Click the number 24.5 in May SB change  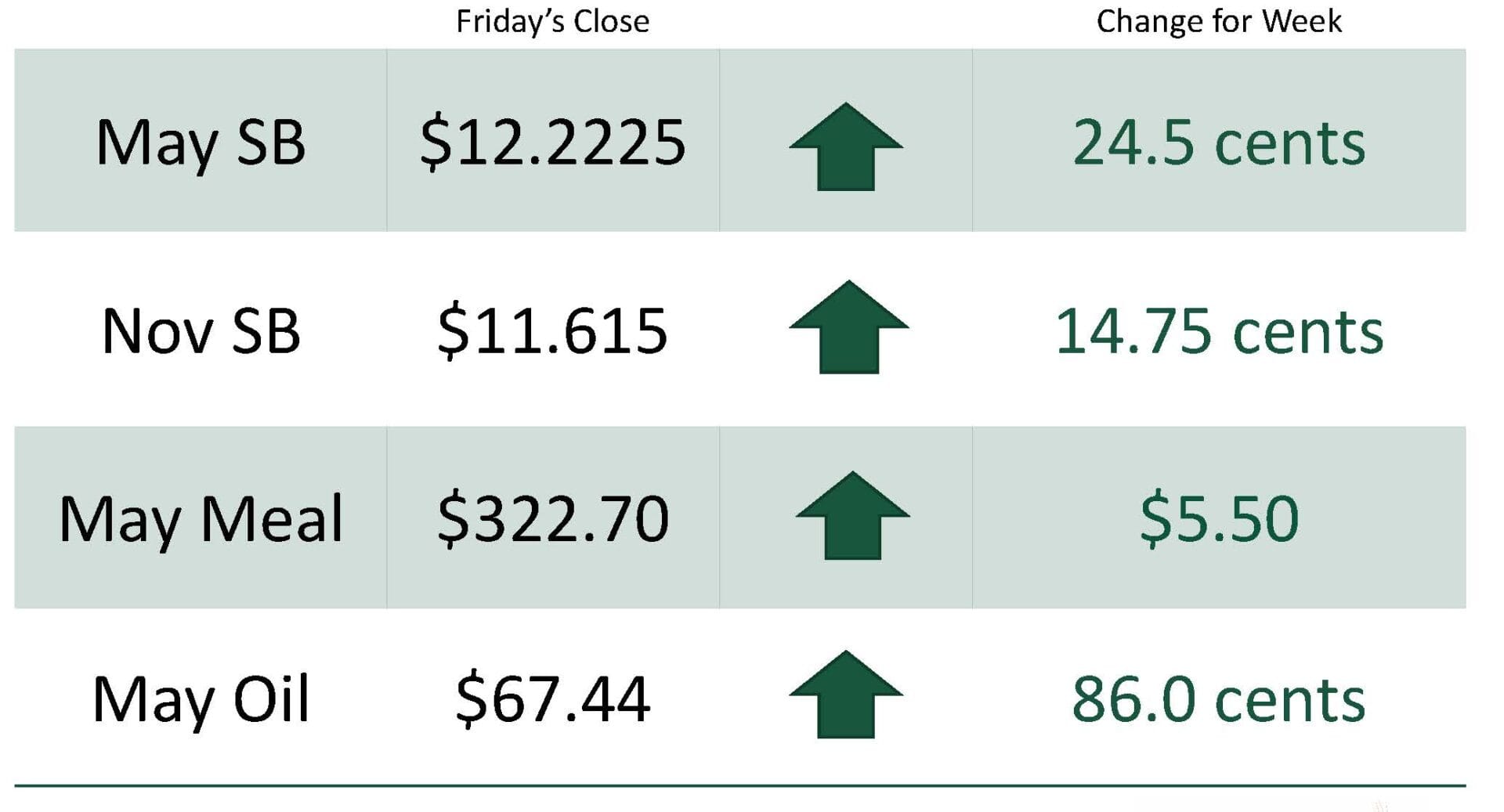point(1133,143)
